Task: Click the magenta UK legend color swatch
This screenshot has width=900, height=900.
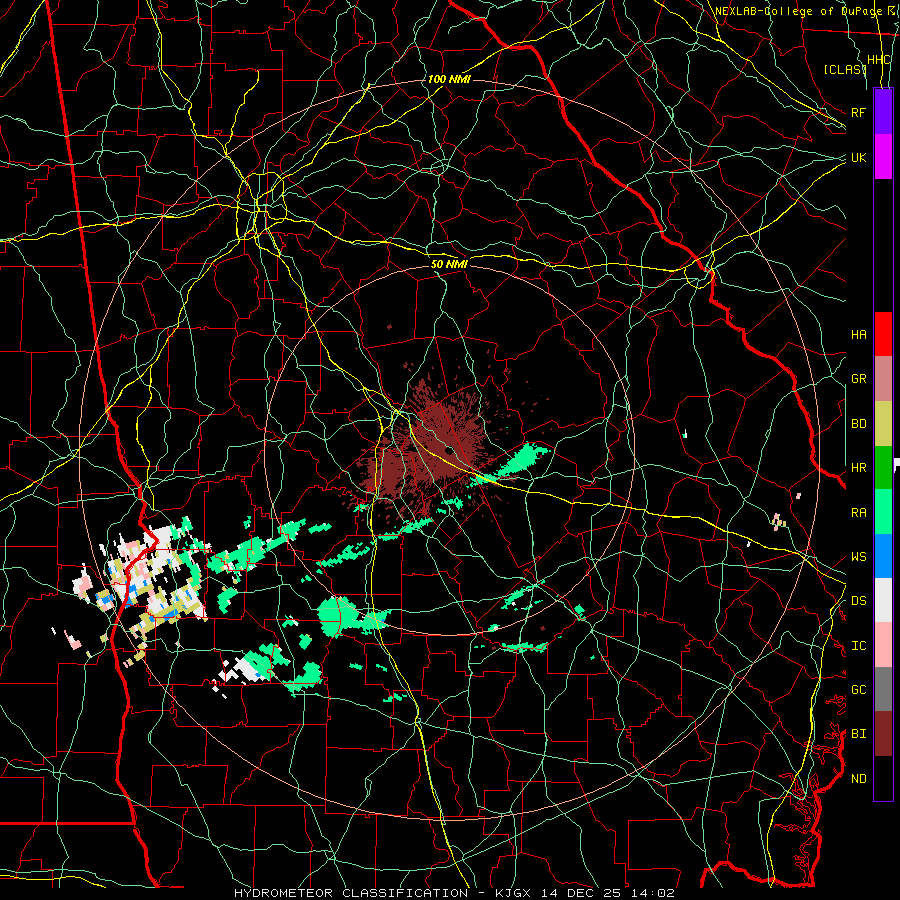Action: 883,157
